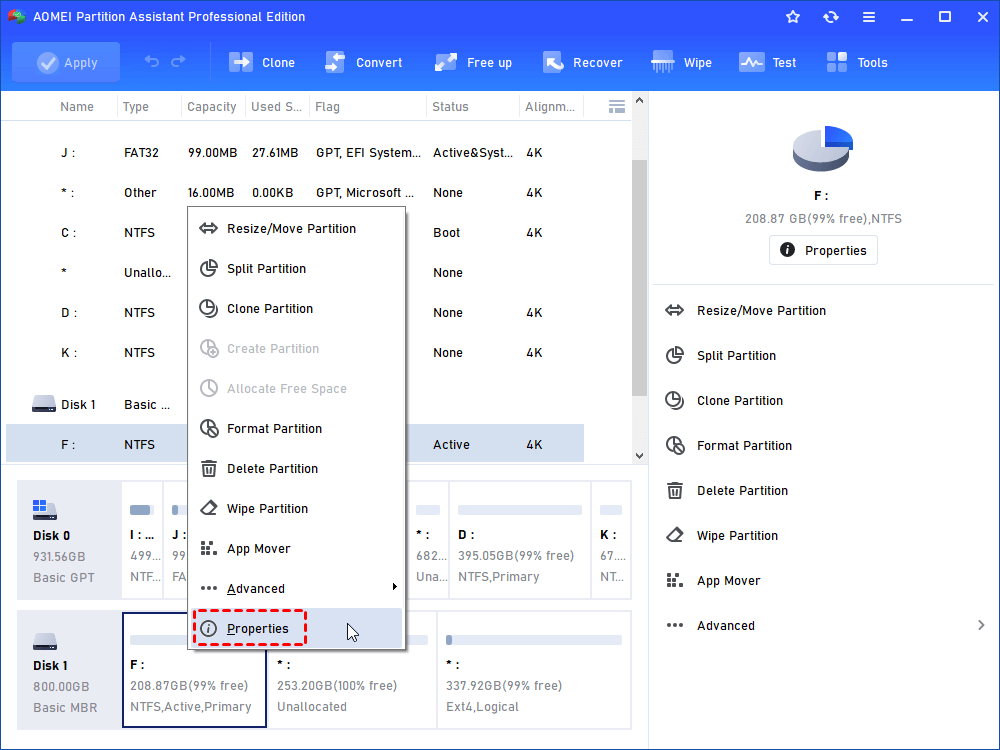This screenshot has height=750, width=1000.
Task: Select the Disk 1 row in list
Action: click(x=295, y=404)
